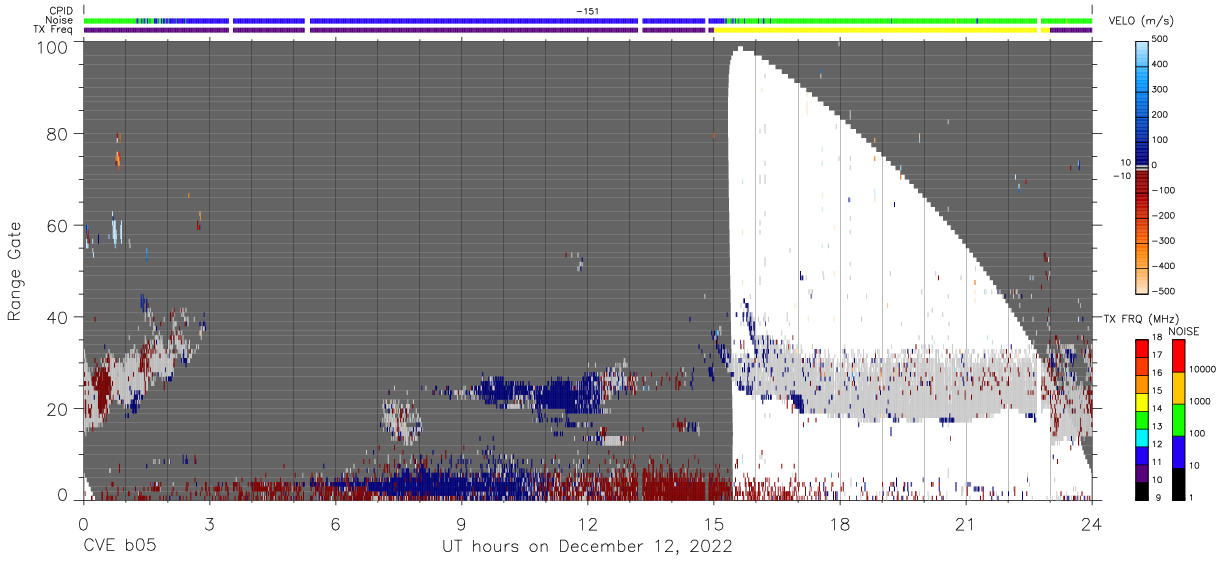Click the 1000 label in NOISE legend

1200,401
